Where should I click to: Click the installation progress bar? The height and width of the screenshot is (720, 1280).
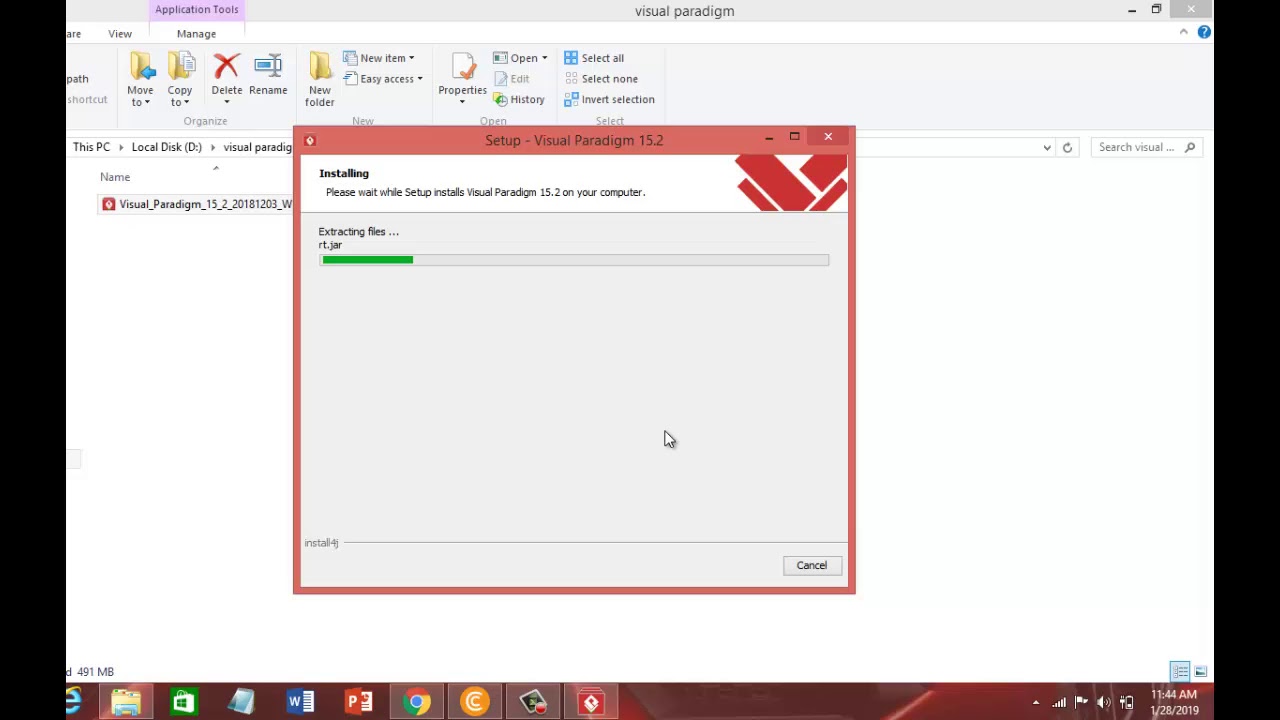[x=574, y=260]
